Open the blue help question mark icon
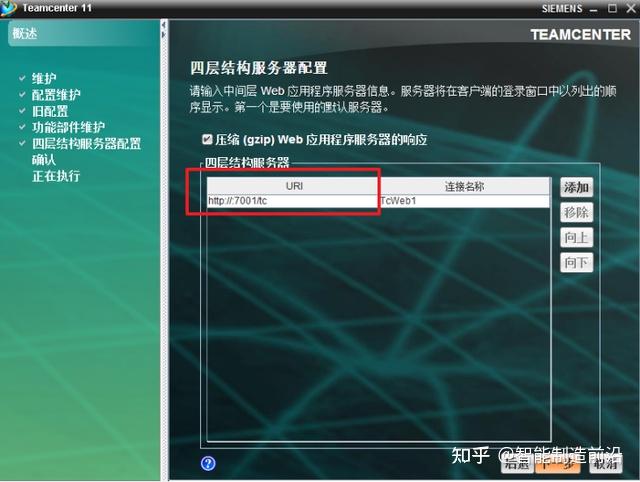The height and width of the screenshot is (482, 640). [x=208, y=463]
